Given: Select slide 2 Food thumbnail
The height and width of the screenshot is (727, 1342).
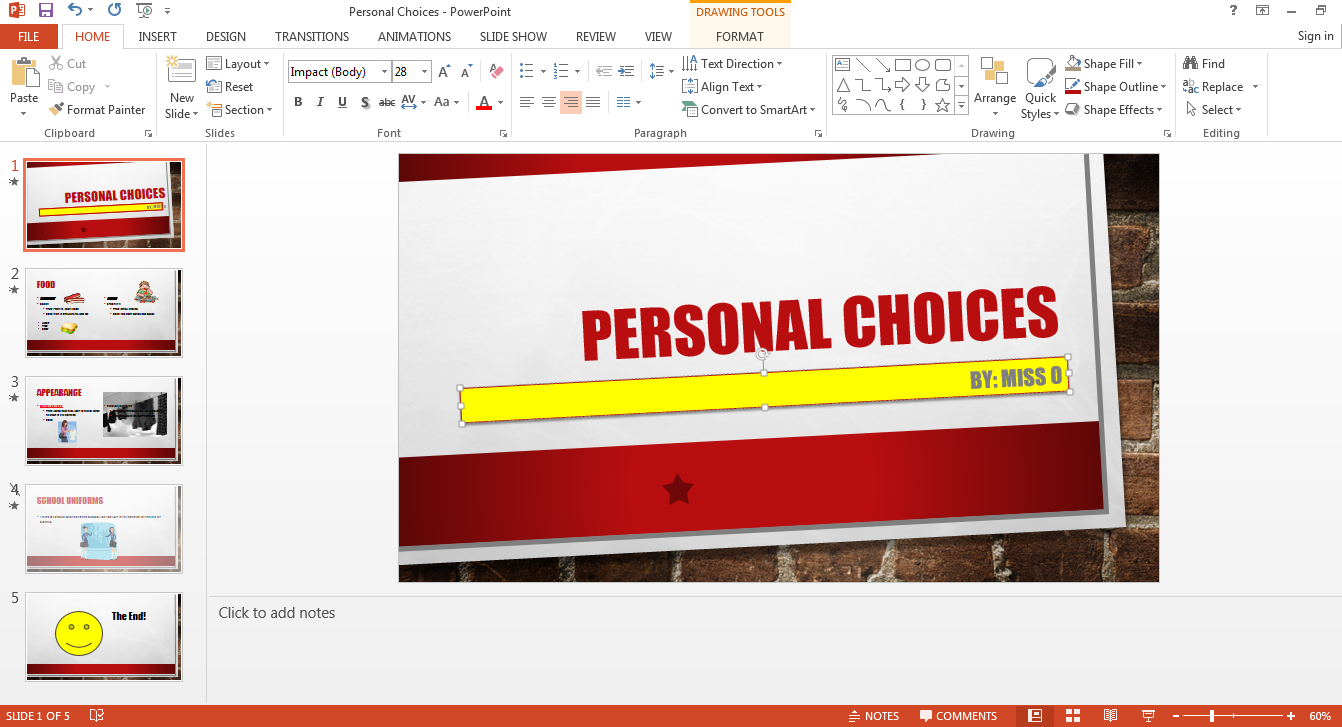Looking at the screenshot, I should pos(104,312).
